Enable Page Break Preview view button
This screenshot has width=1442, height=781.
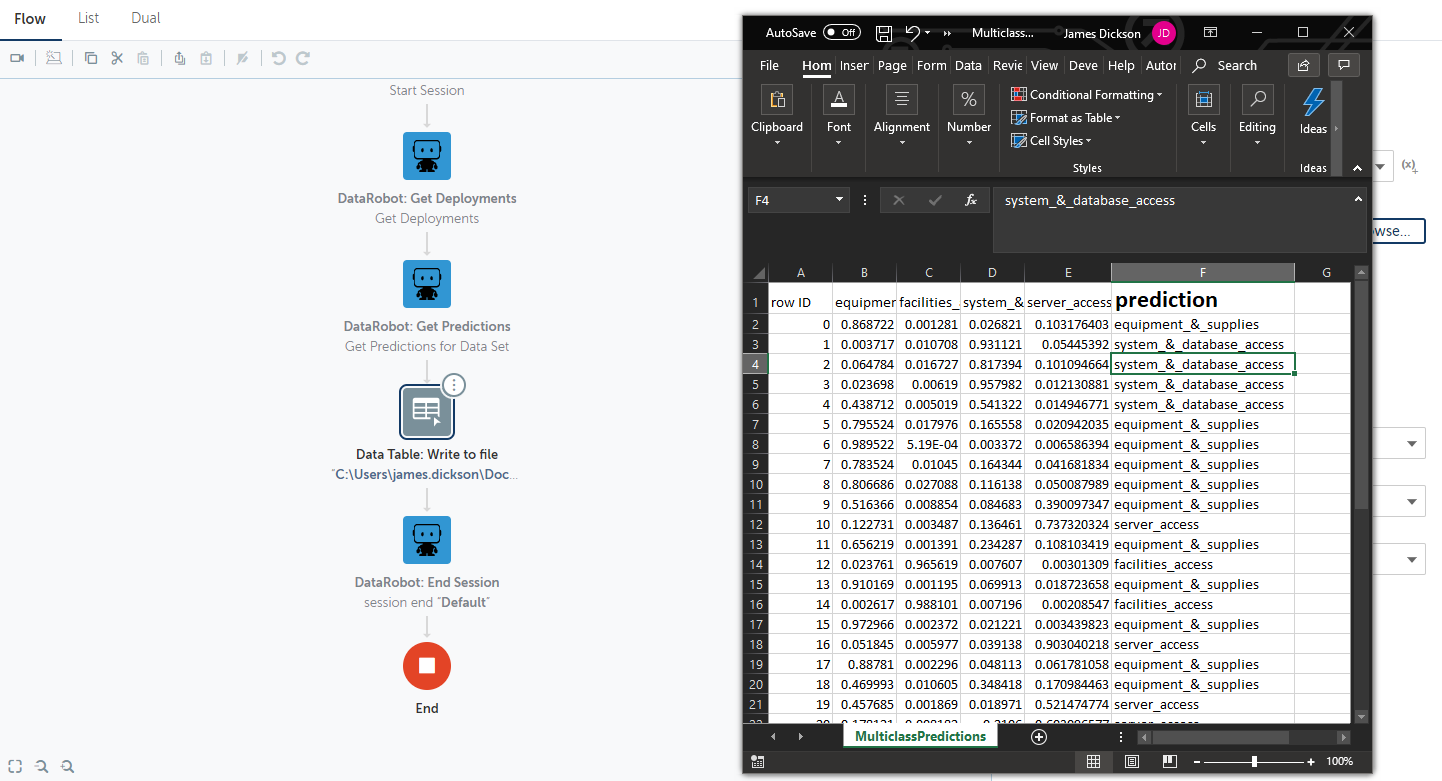pyautogui.click(x=1169, y=762)
